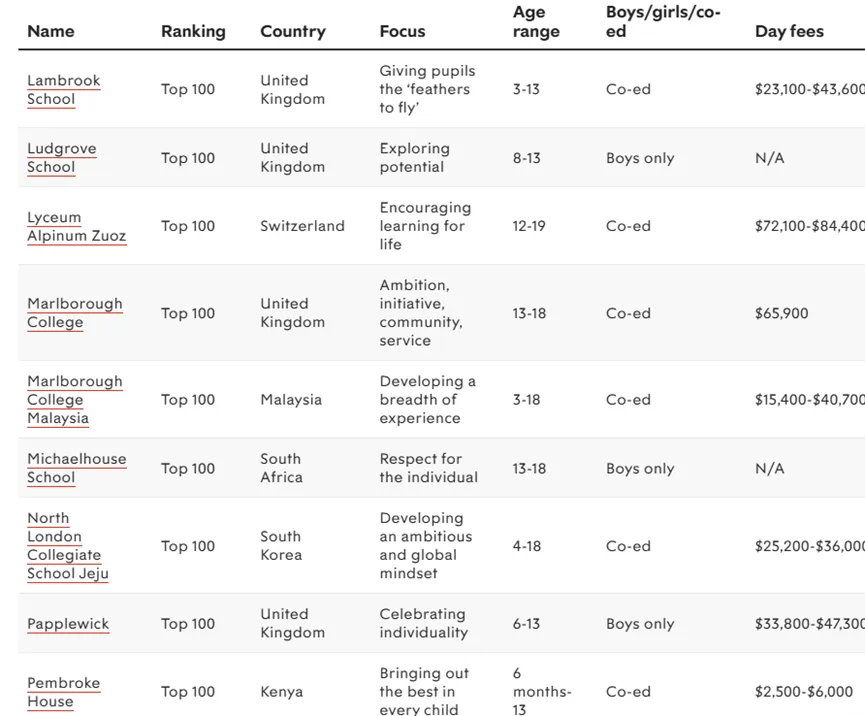865x716 pixels.
Task: Click the Boys/girls/co-ed column header
Action: [x=662, y=22]
